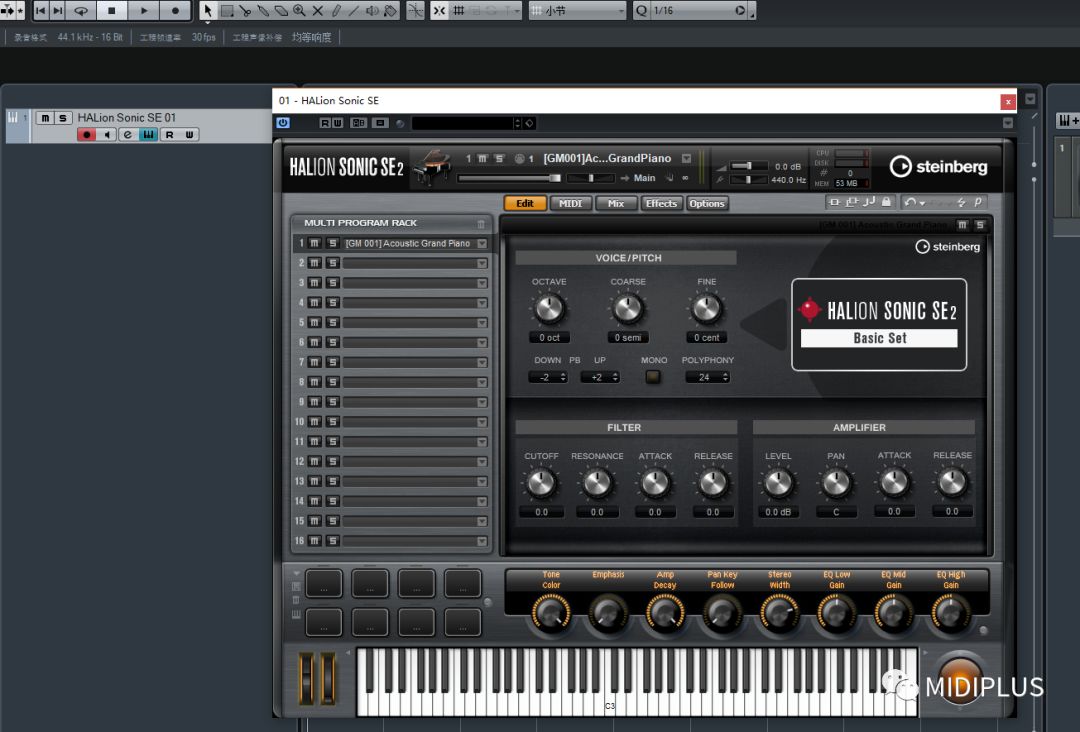Select the Range Selection tool
The width and height of the screenshot is (1080, 732).
coord(227,10)
